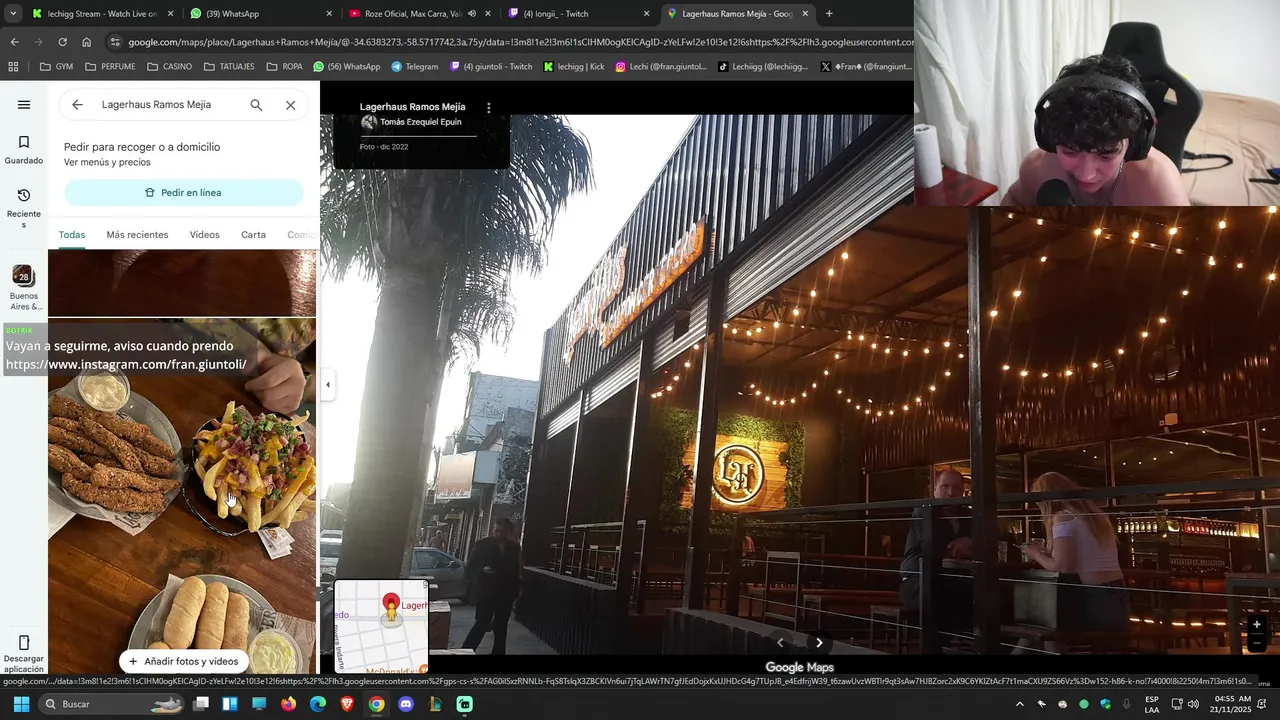Open Microsoft Edge from the taskbar

pyautogui.click(x=317, y=704)
